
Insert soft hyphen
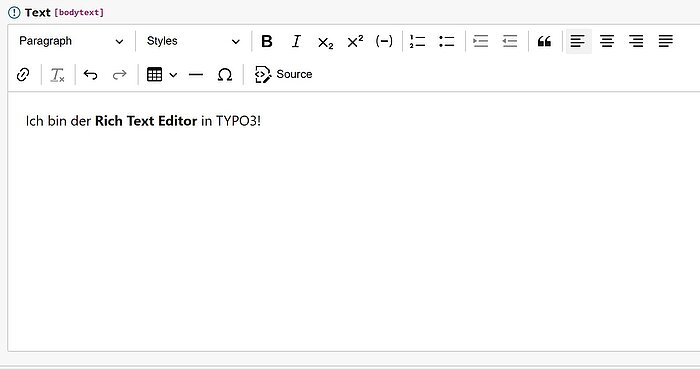tap(384, 41)
